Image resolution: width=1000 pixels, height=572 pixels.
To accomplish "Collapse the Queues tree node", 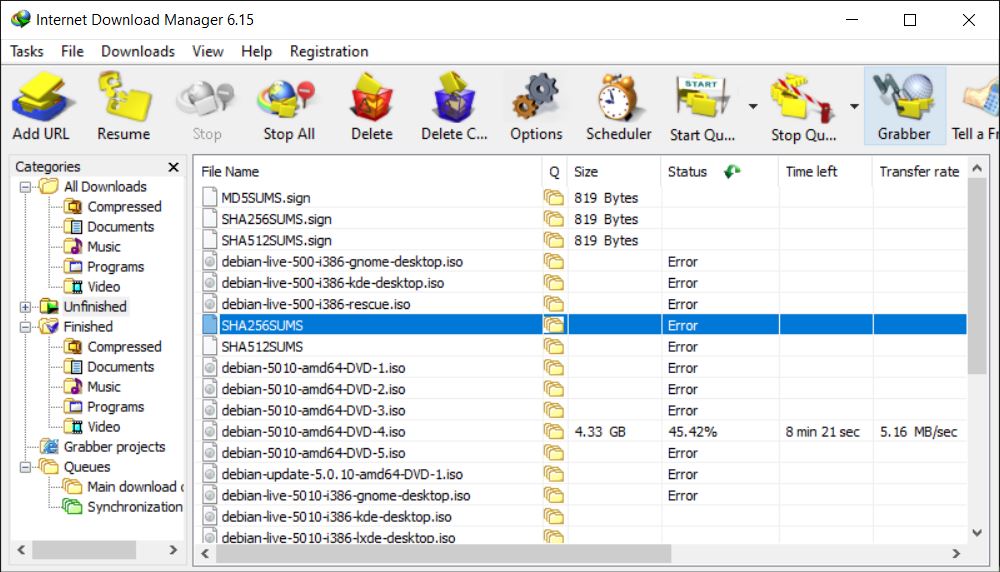I will pos(26,467).
